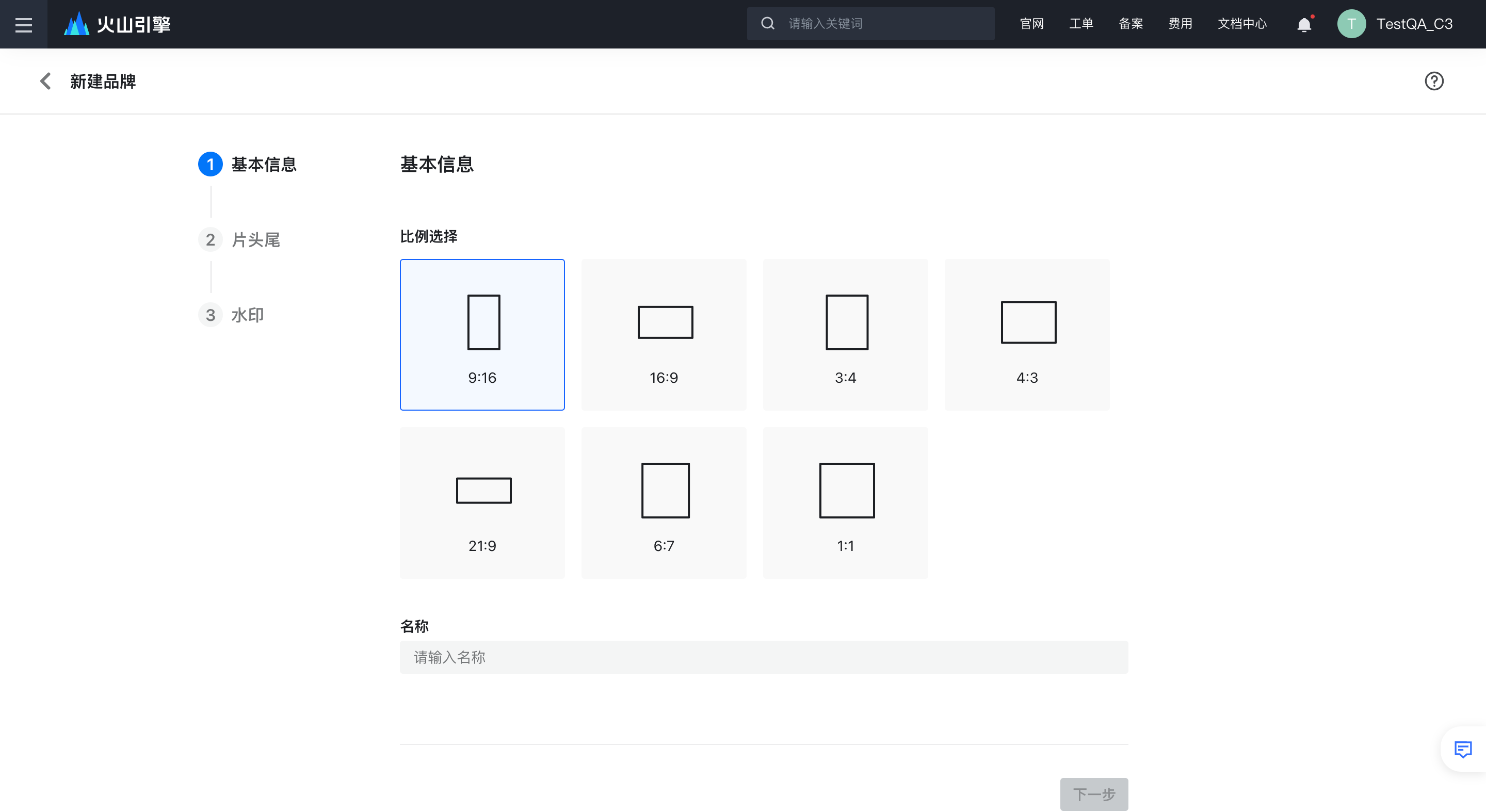1486x812 pixels.
Task: Click the user avatar T
Action: (1351, 24)
